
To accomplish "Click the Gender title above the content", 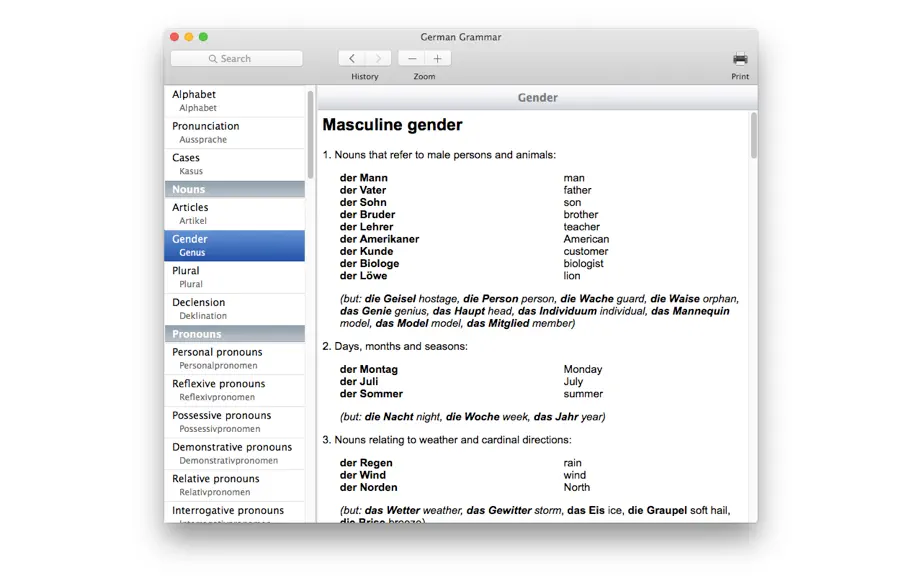I will click(537, 98).
